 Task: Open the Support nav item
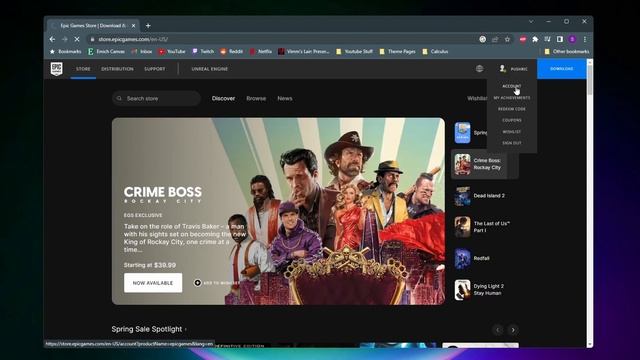[155, 69]
